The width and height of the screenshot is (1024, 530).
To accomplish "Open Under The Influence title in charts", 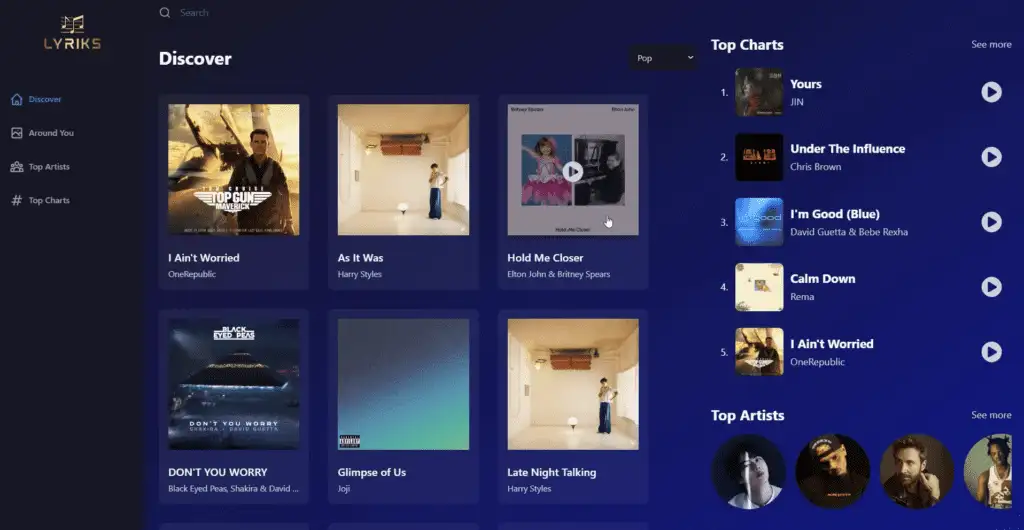I will click(848, 149).
